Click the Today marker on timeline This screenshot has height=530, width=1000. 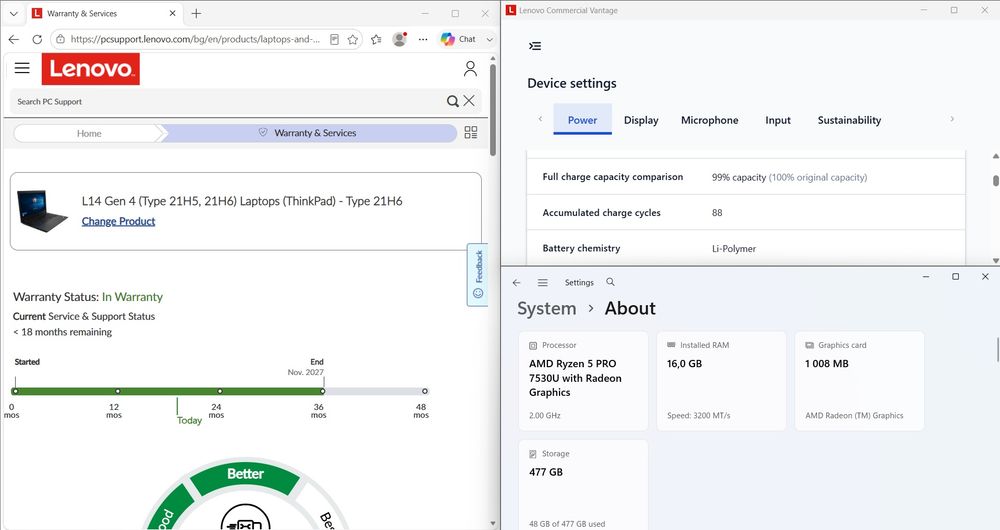pos(189,420)
